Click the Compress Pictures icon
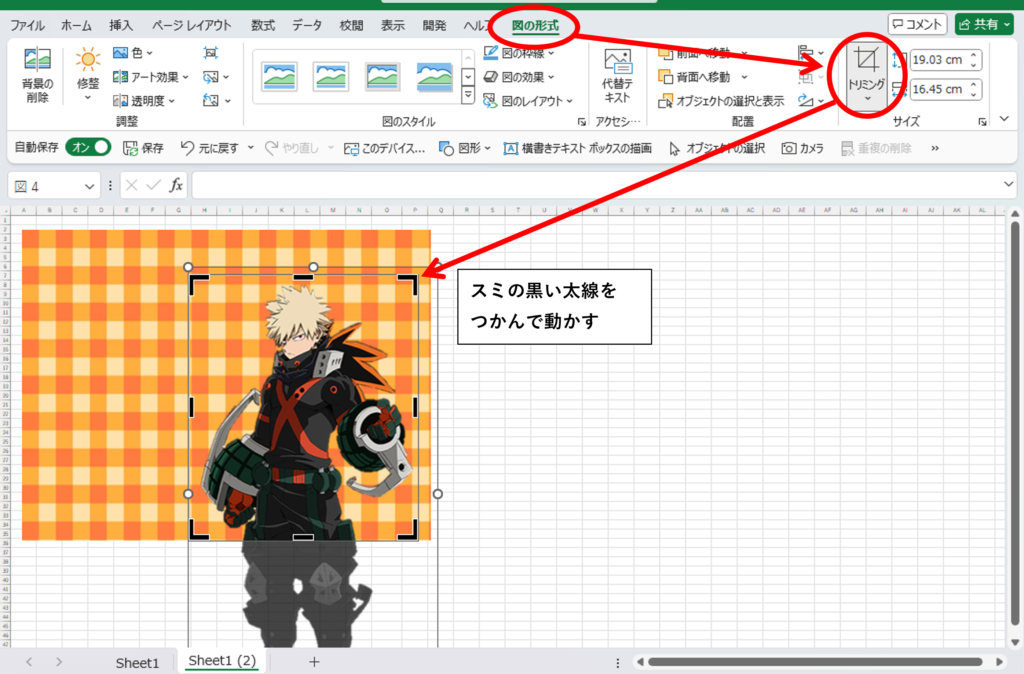The height and width of the screenshot is (674, 1024). click(x=210, y=53)
